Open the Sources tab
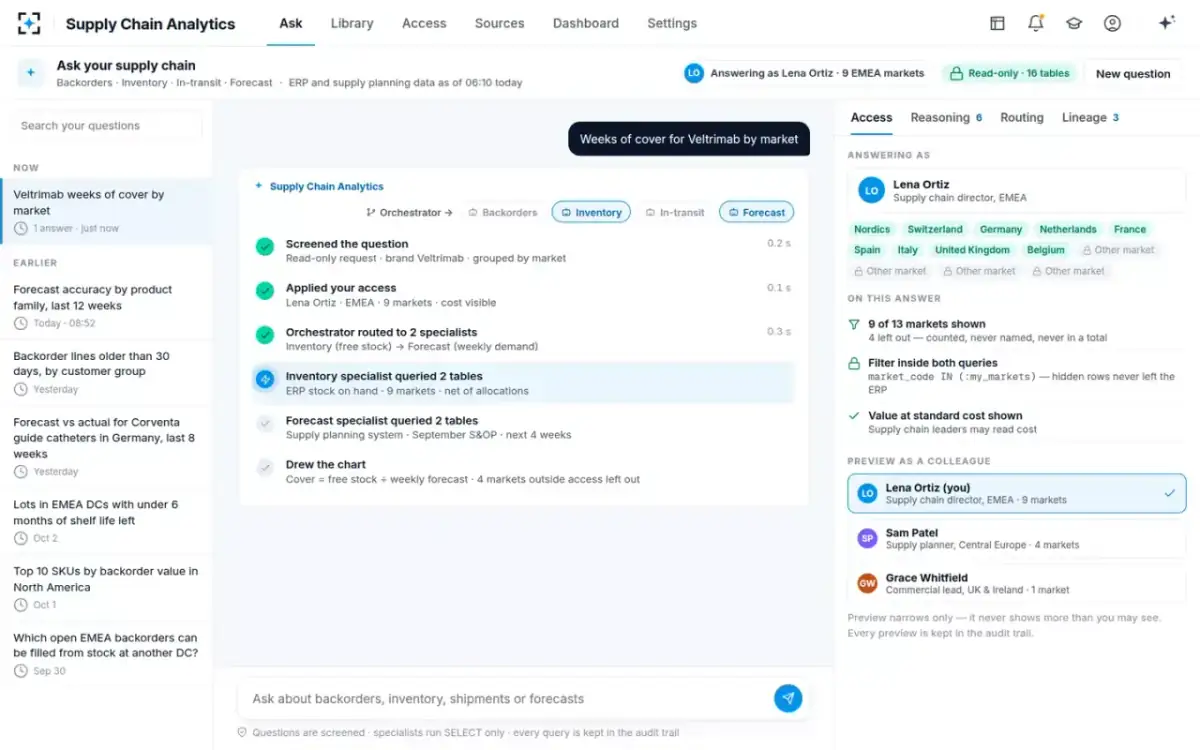Image resolution: width=1200 pixels, height=750 pixels. (x=499, y=23)
